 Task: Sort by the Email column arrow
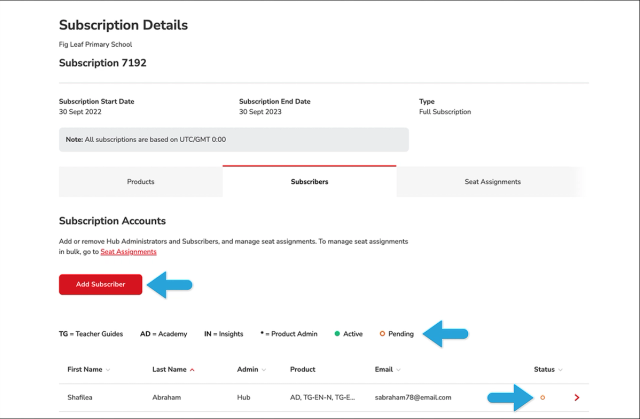pyautogui.click(x=398, y=370)
